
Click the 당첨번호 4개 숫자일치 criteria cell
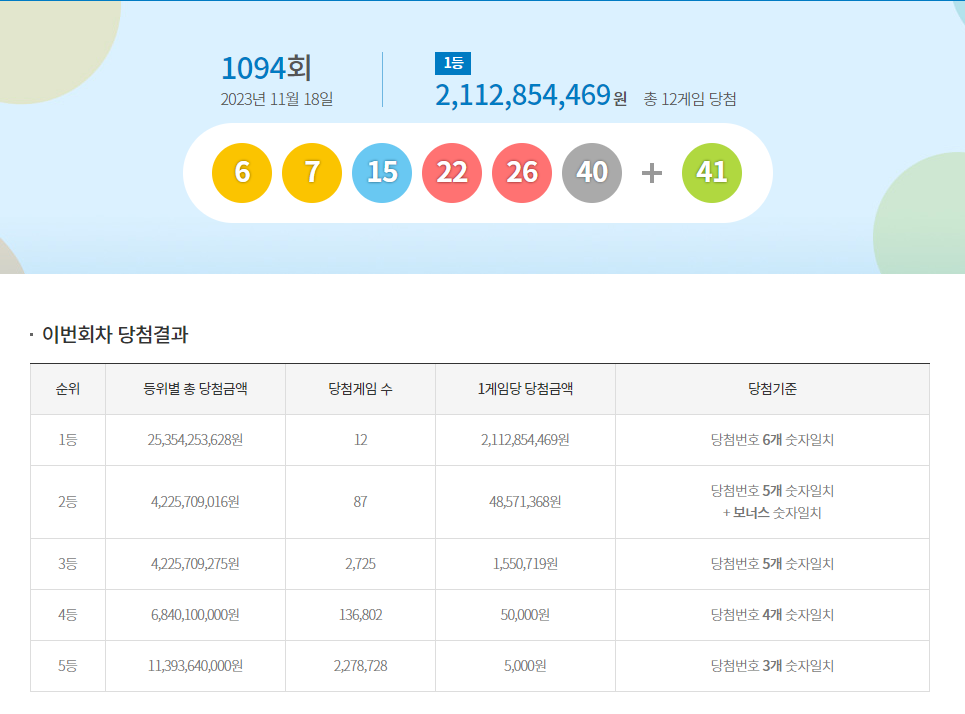tap(772, 616)
